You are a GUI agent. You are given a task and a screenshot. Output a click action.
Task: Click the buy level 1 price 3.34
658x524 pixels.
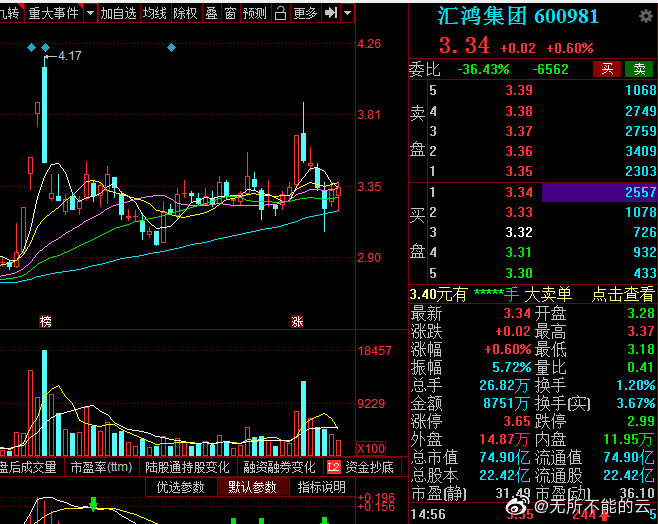point(519,192)
